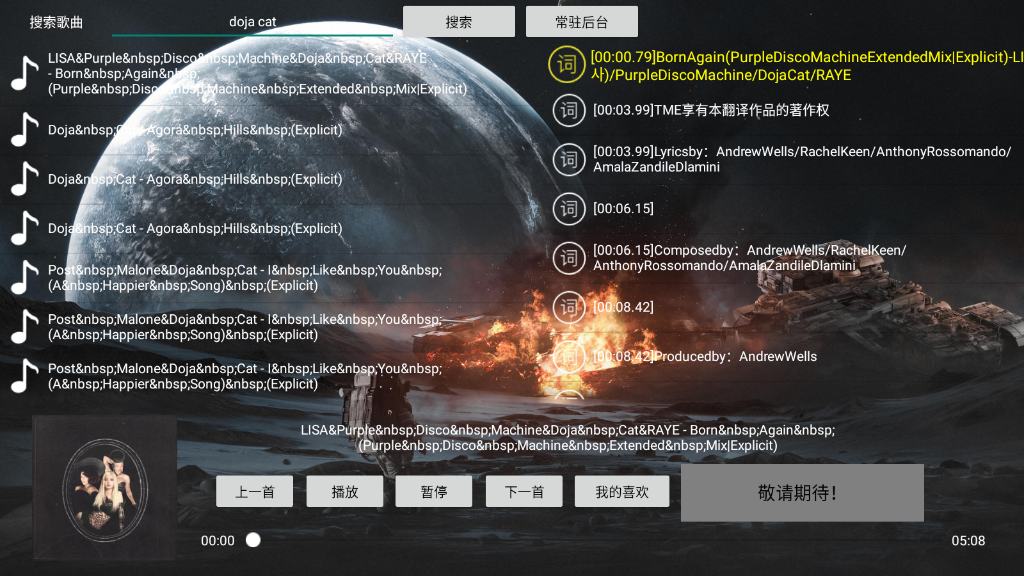Click the 搜索 search button
1024x576 pixels.
coord(458,21)
